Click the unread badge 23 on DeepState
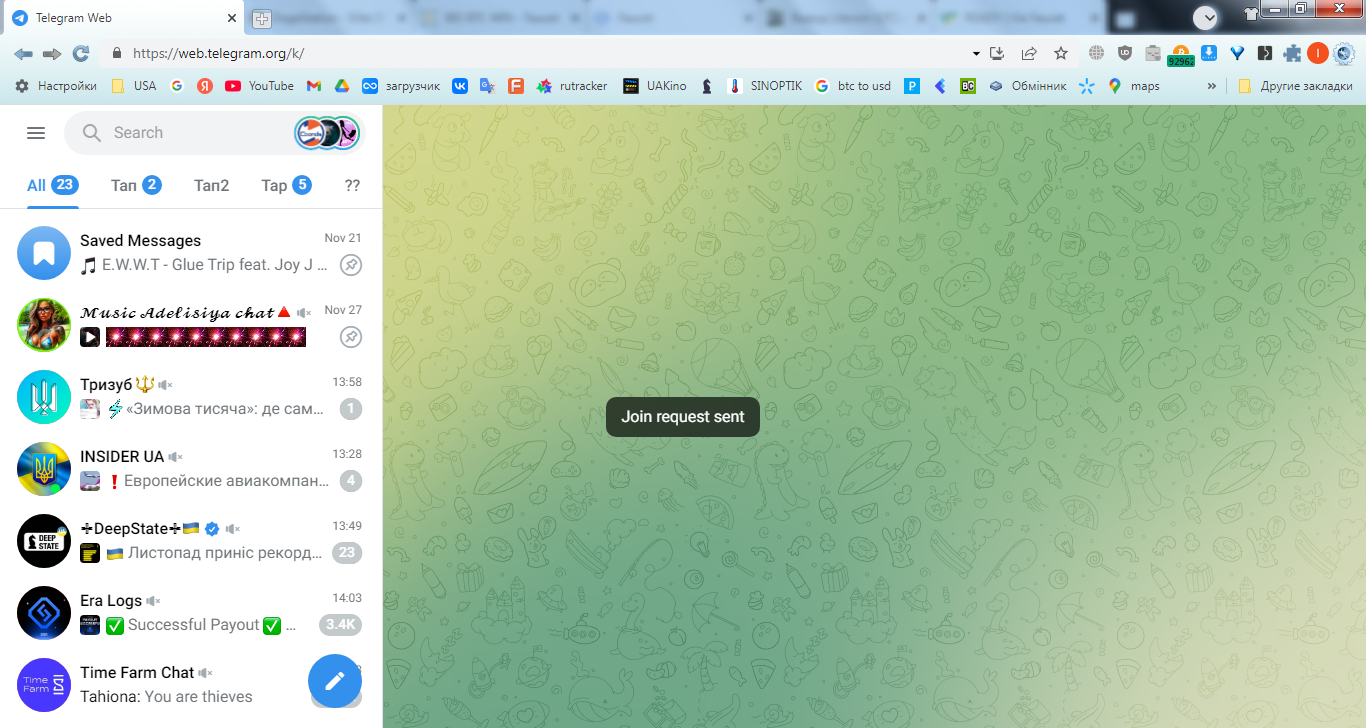 coord(347,553)
